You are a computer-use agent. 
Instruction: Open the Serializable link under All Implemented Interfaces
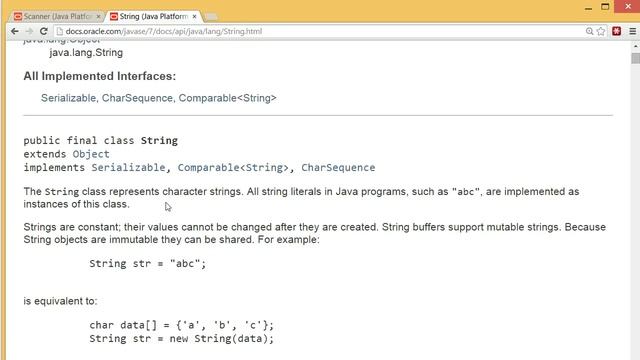68,98
